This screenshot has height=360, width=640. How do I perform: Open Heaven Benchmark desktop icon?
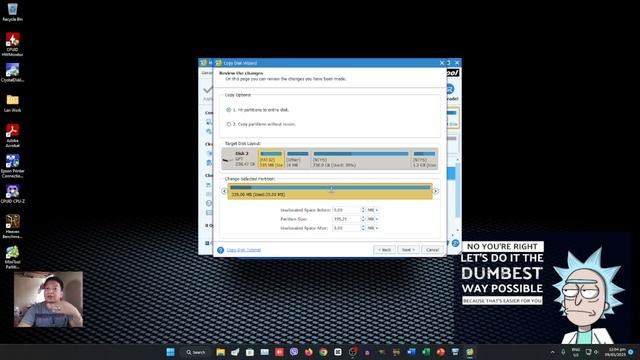pos(13,226)
